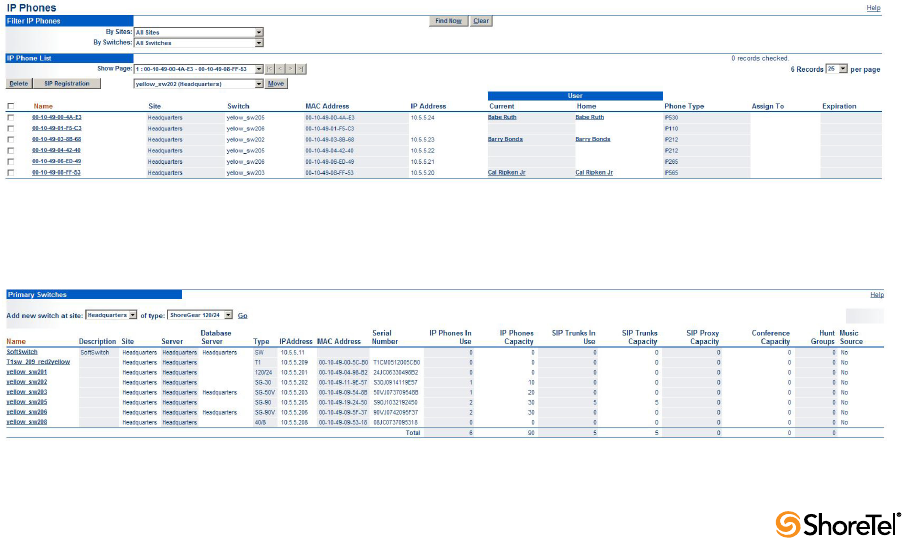Go to first page of IP phone list
Viewport: 913px width, 542px height.
coord(270,69)
